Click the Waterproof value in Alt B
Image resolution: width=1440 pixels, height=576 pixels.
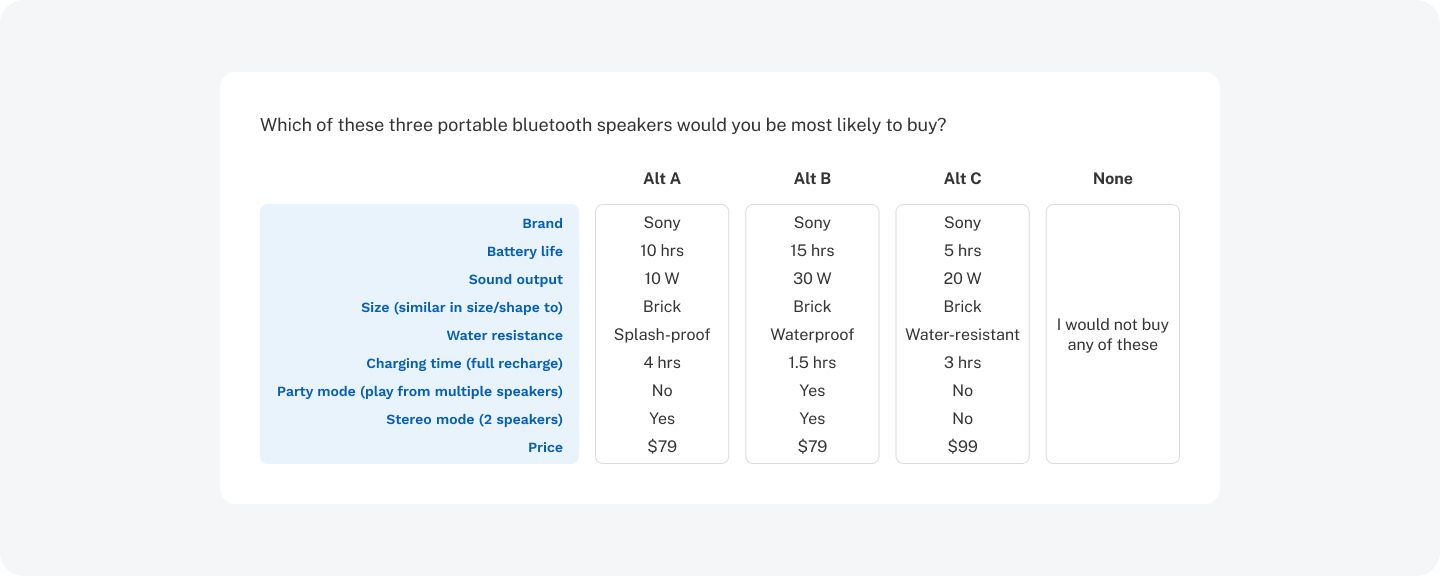pos(812,334)
